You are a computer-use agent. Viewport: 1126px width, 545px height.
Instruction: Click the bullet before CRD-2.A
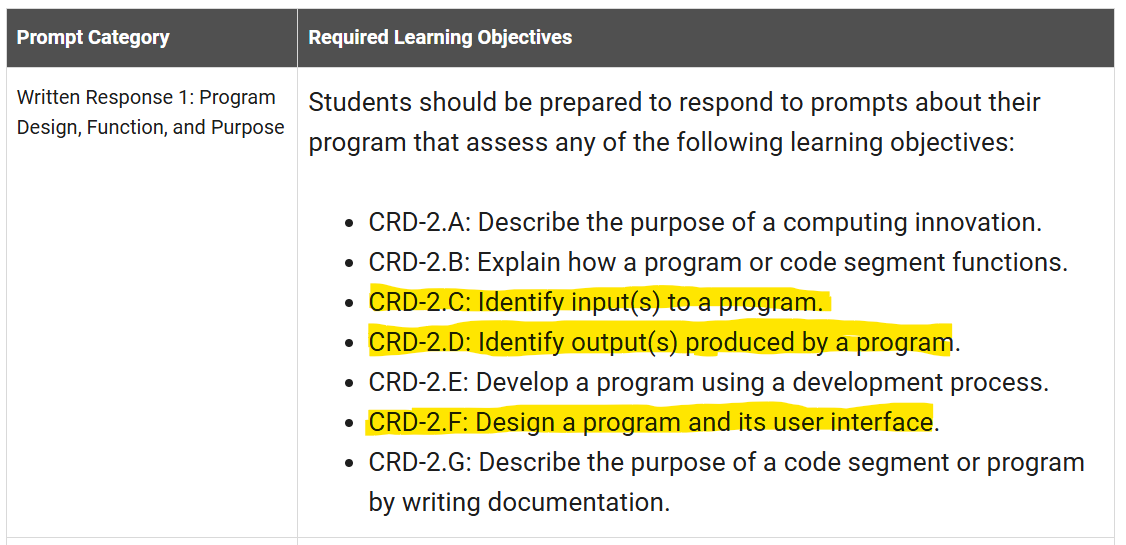(349, 223)
